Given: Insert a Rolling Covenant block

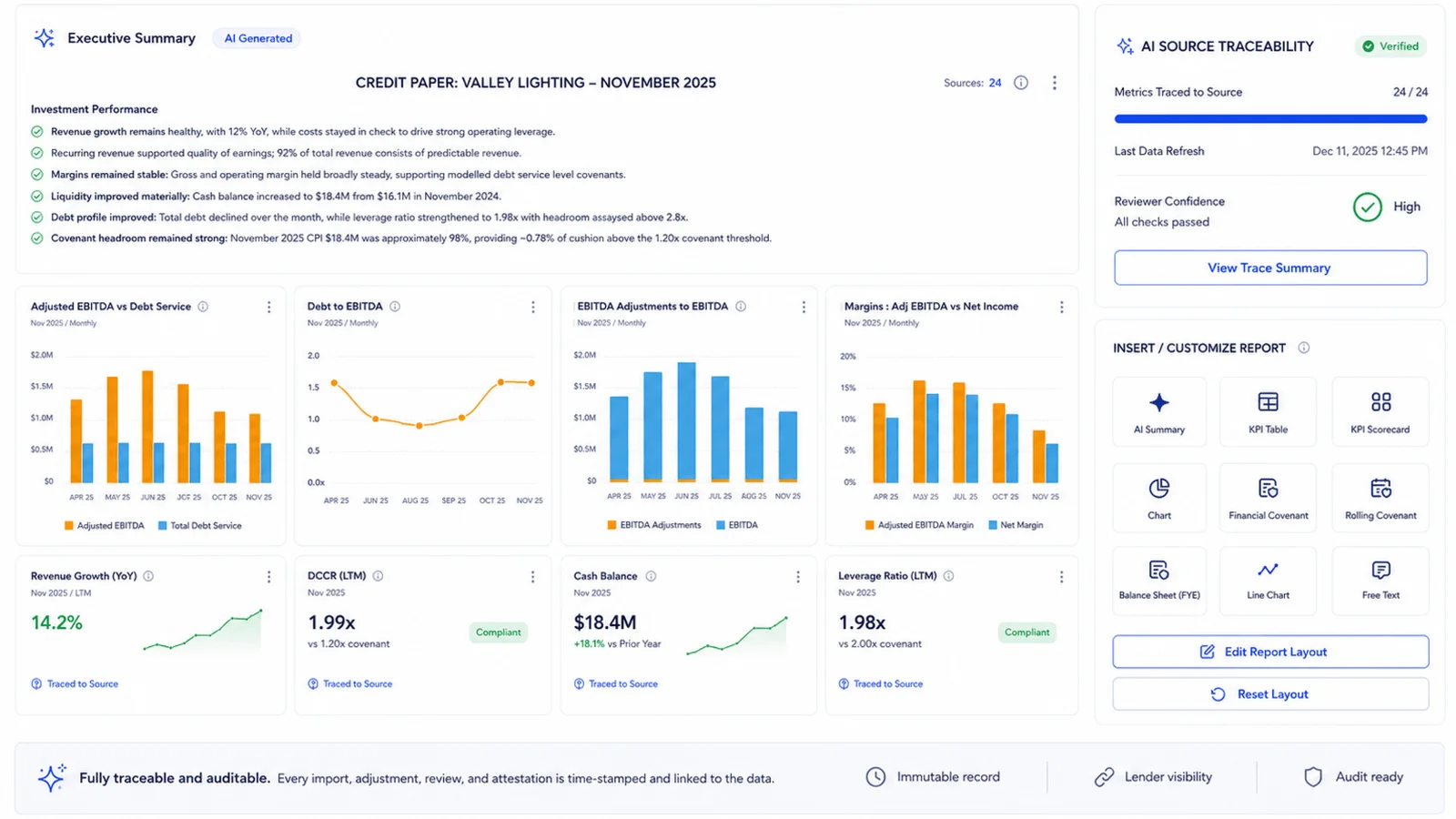Looking at the screenshot, I should (x=1380, y=498).
